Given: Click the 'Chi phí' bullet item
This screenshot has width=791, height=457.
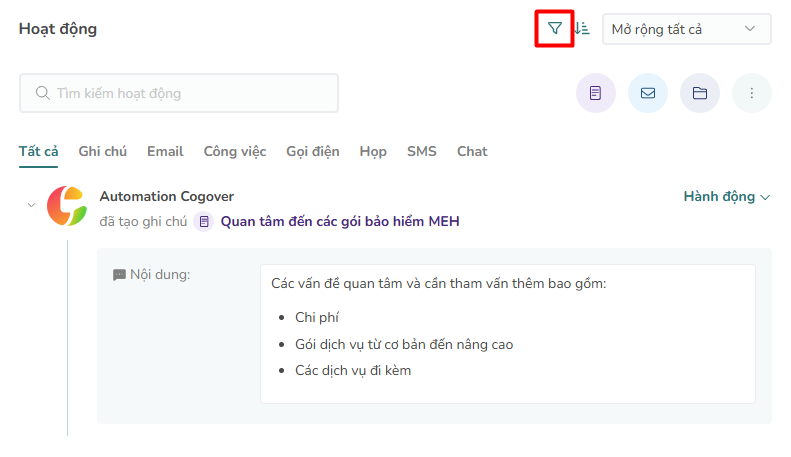Looking at the screenshot, I should pos(317,317).
